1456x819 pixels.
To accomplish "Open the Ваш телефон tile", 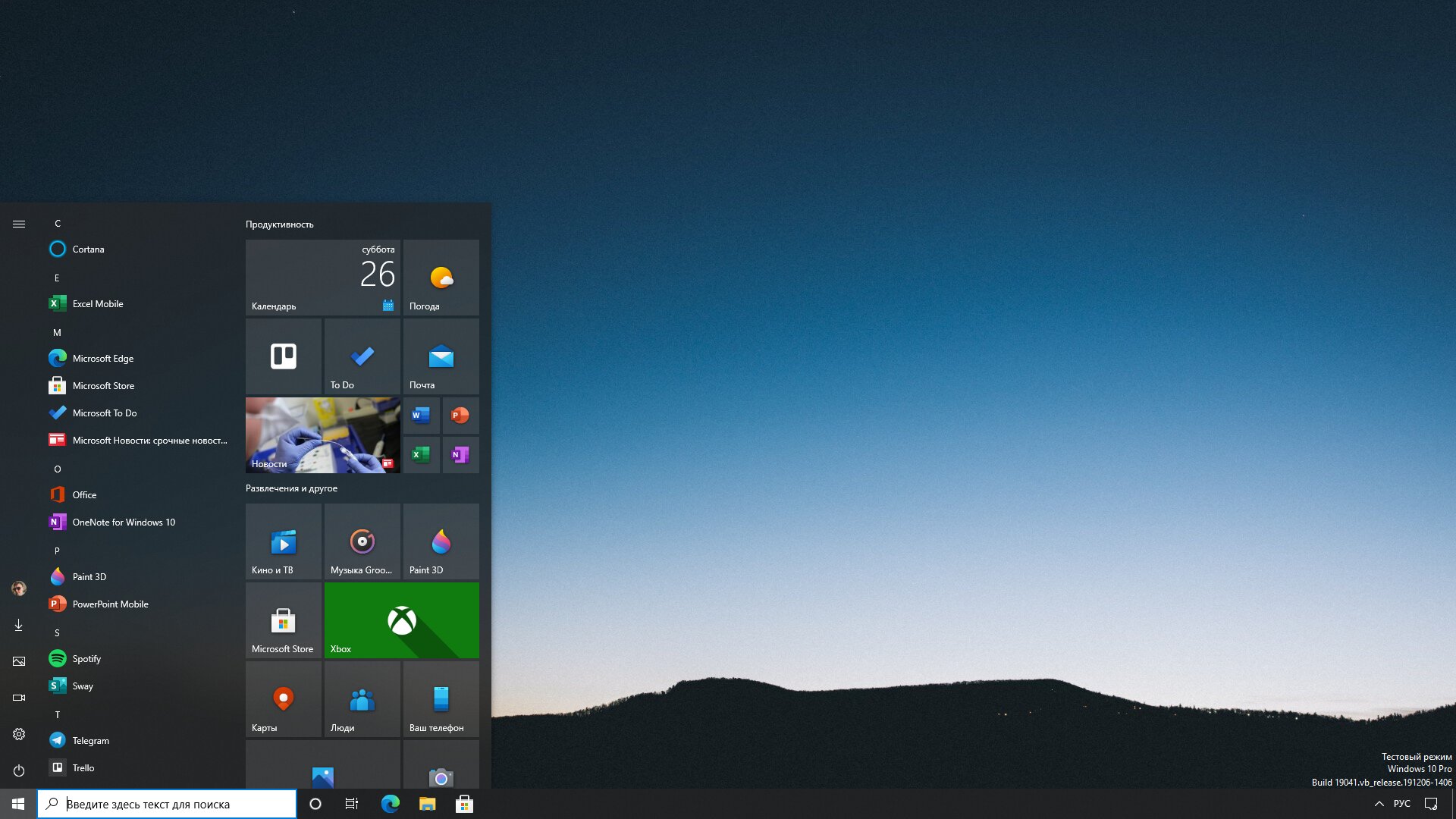I will point(441,699).
